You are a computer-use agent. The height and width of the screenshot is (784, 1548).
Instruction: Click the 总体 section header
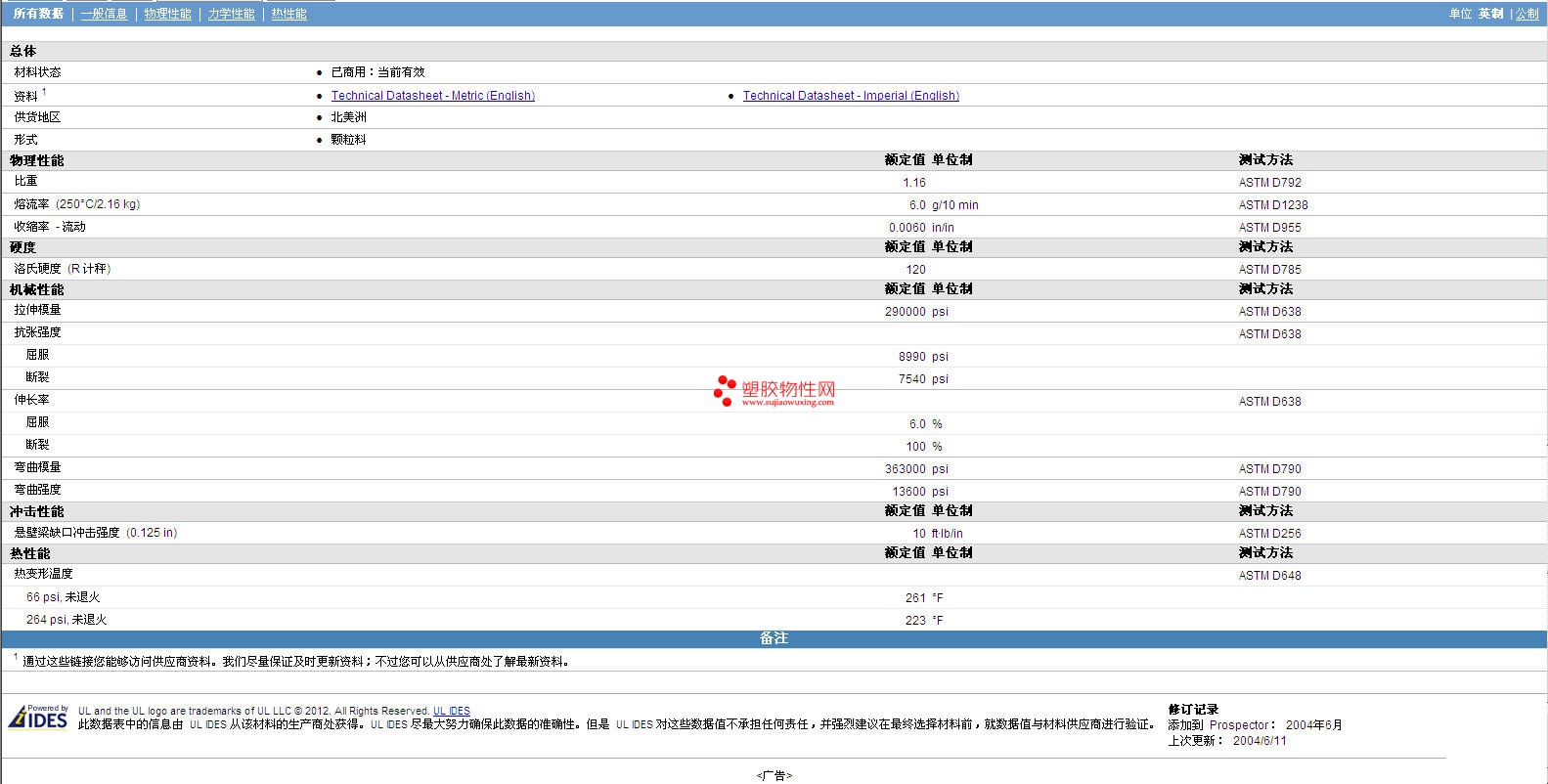coord(23,51)
